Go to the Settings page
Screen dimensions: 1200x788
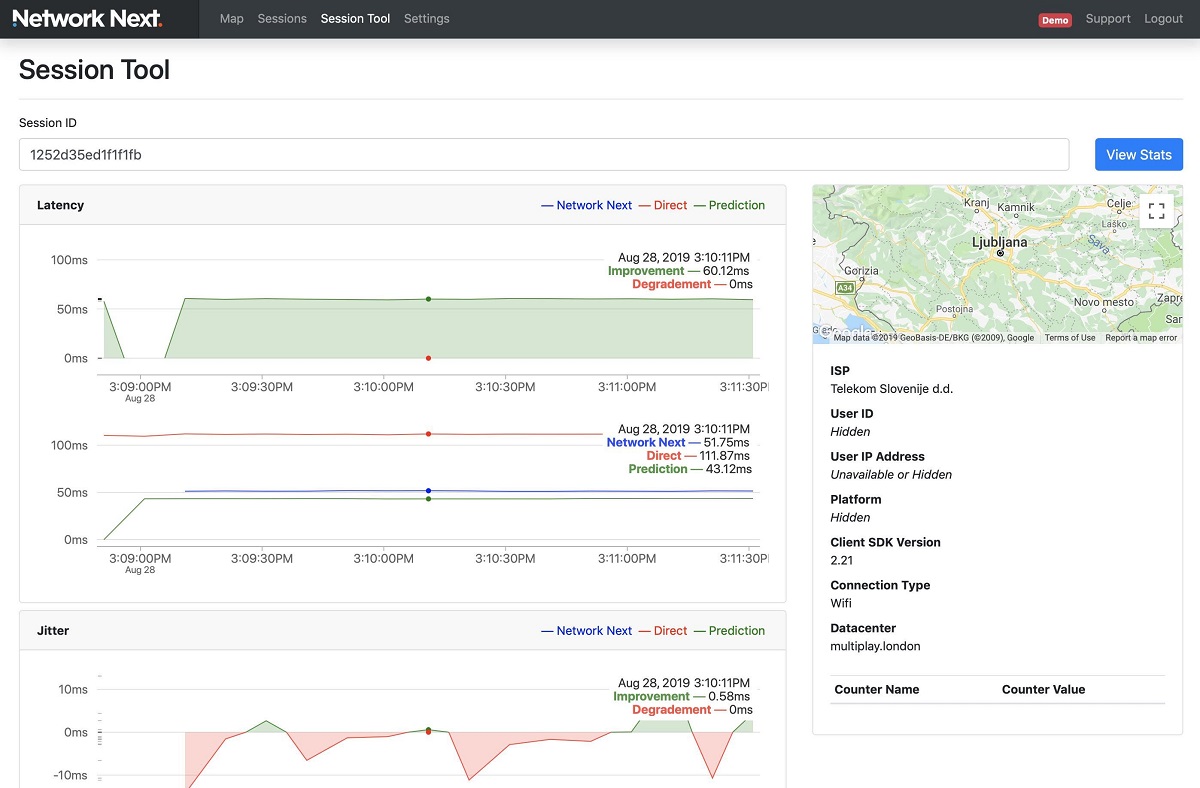427,19
